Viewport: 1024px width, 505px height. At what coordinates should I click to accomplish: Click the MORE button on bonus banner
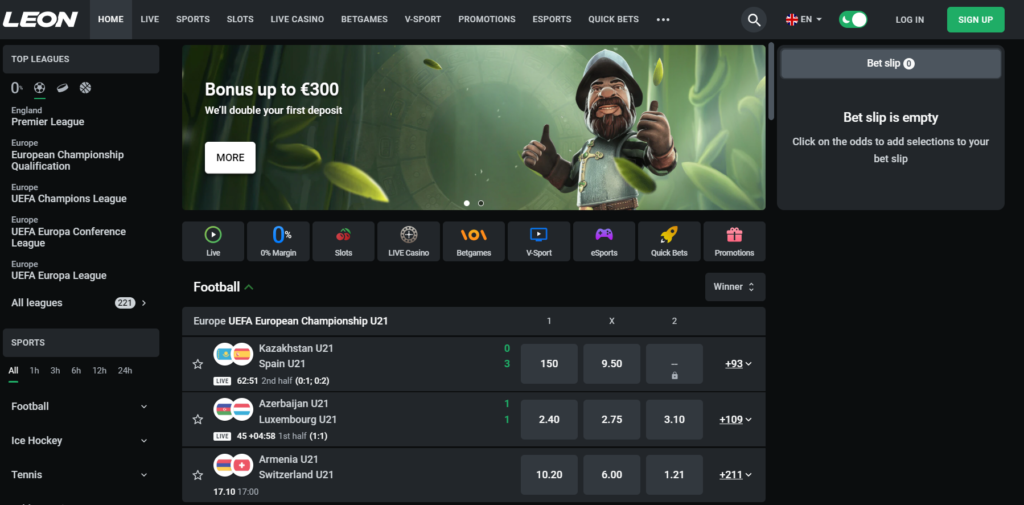pyautogui.click(x=230, y=157)
